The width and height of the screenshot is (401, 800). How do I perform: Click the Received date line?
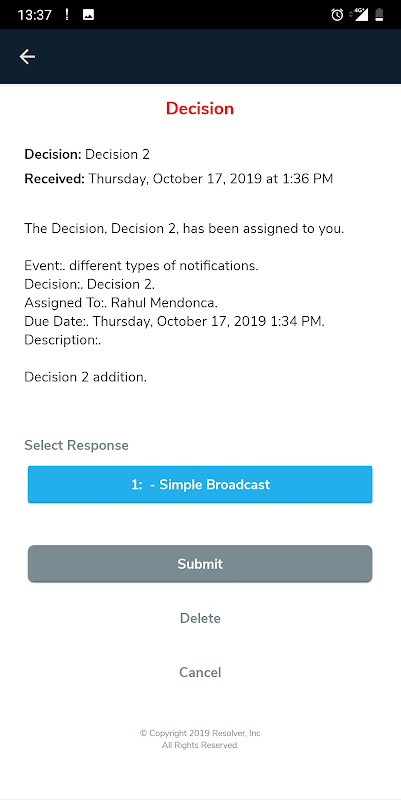pyautogui.click(x=179, y=179)
